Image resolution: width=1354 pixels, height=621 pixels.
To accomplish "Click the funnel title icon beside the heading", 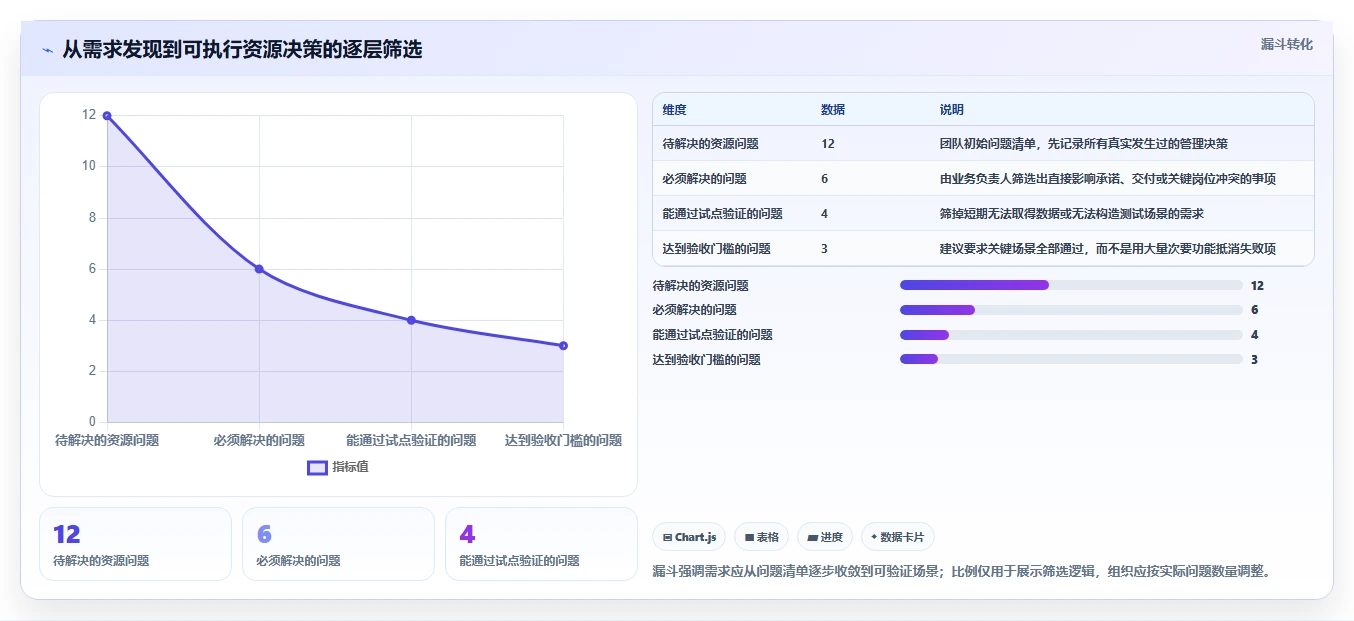I will coord(48,50).
